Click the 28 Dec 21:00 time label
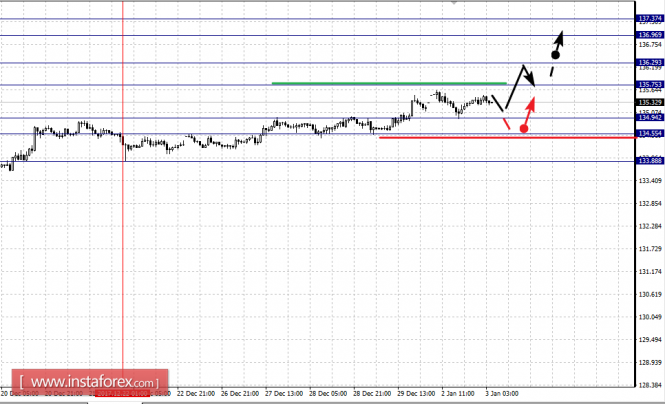The image size is (665, 404). 372,394
